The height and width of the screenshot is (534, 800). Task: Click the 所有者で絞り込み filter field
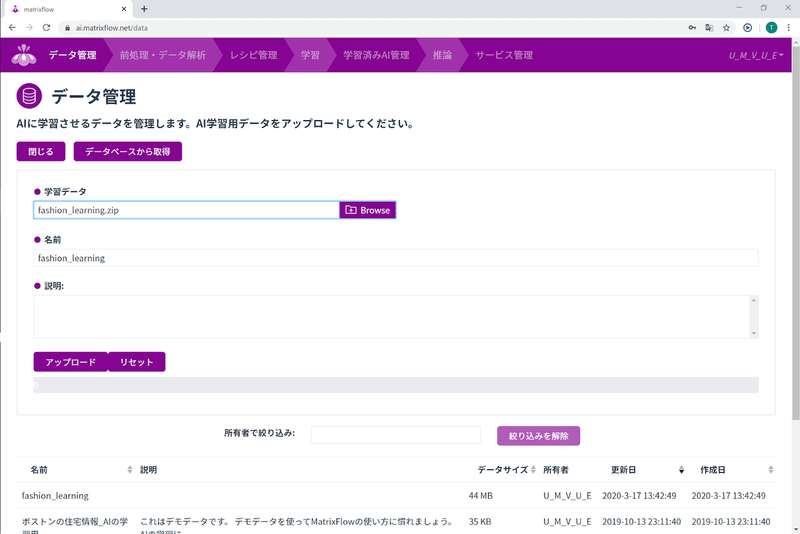tap(396, 435)
